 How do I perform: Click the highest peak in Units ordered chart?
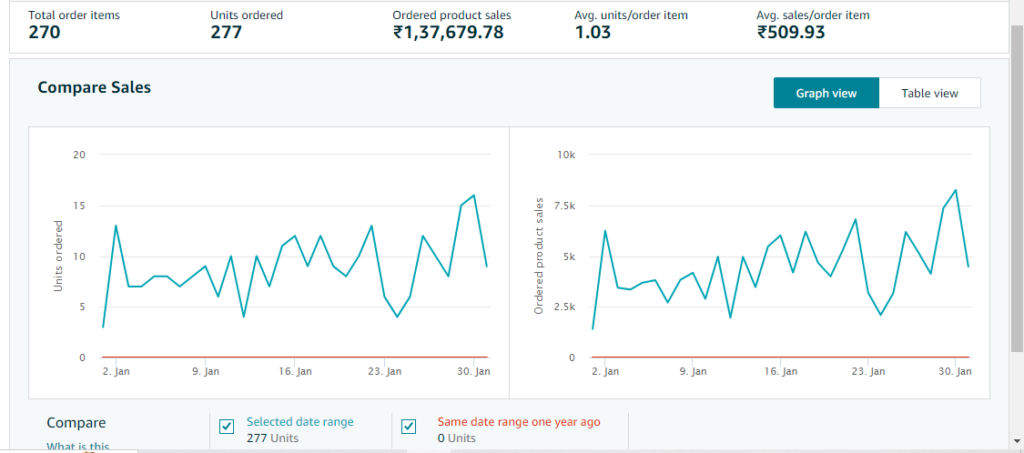[x=473, y=195]
